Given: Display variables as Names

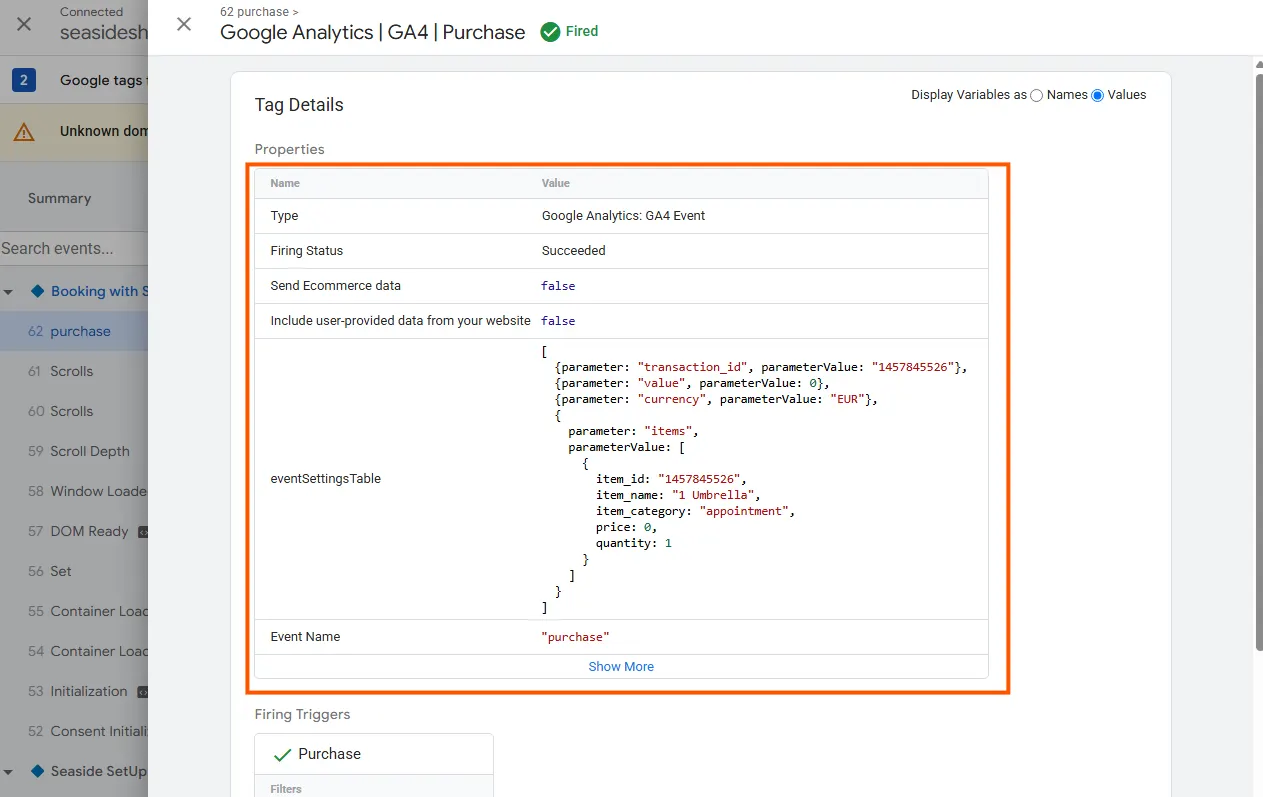Looking at the screenshot, I should click(x=1037, y=95).
